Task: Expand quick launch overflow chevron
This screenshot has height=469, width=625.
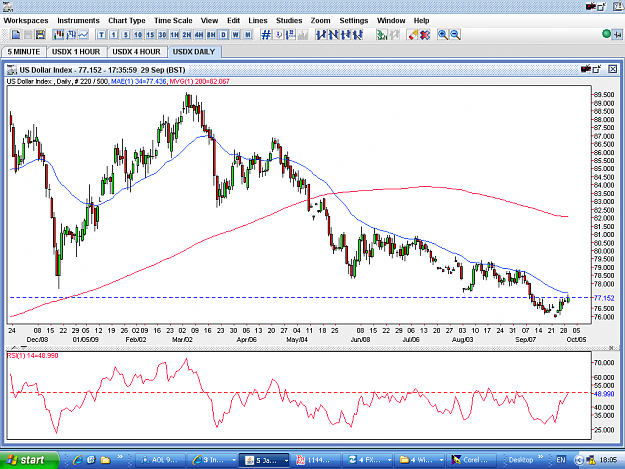Action: (120, 457)
